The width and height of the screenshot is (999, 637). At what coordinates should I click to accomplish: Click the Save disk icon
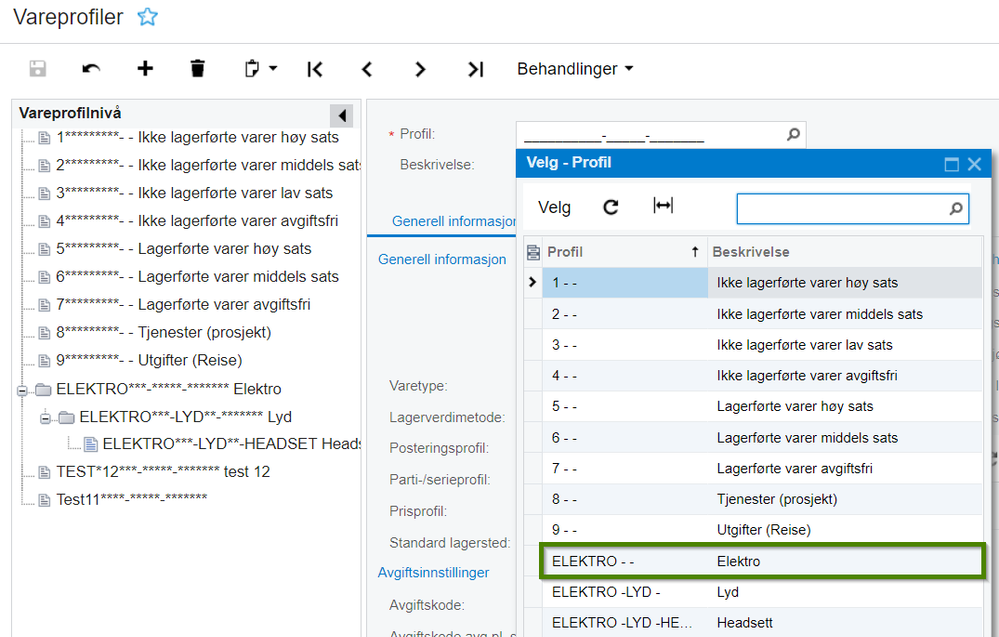tap(38, 69)
